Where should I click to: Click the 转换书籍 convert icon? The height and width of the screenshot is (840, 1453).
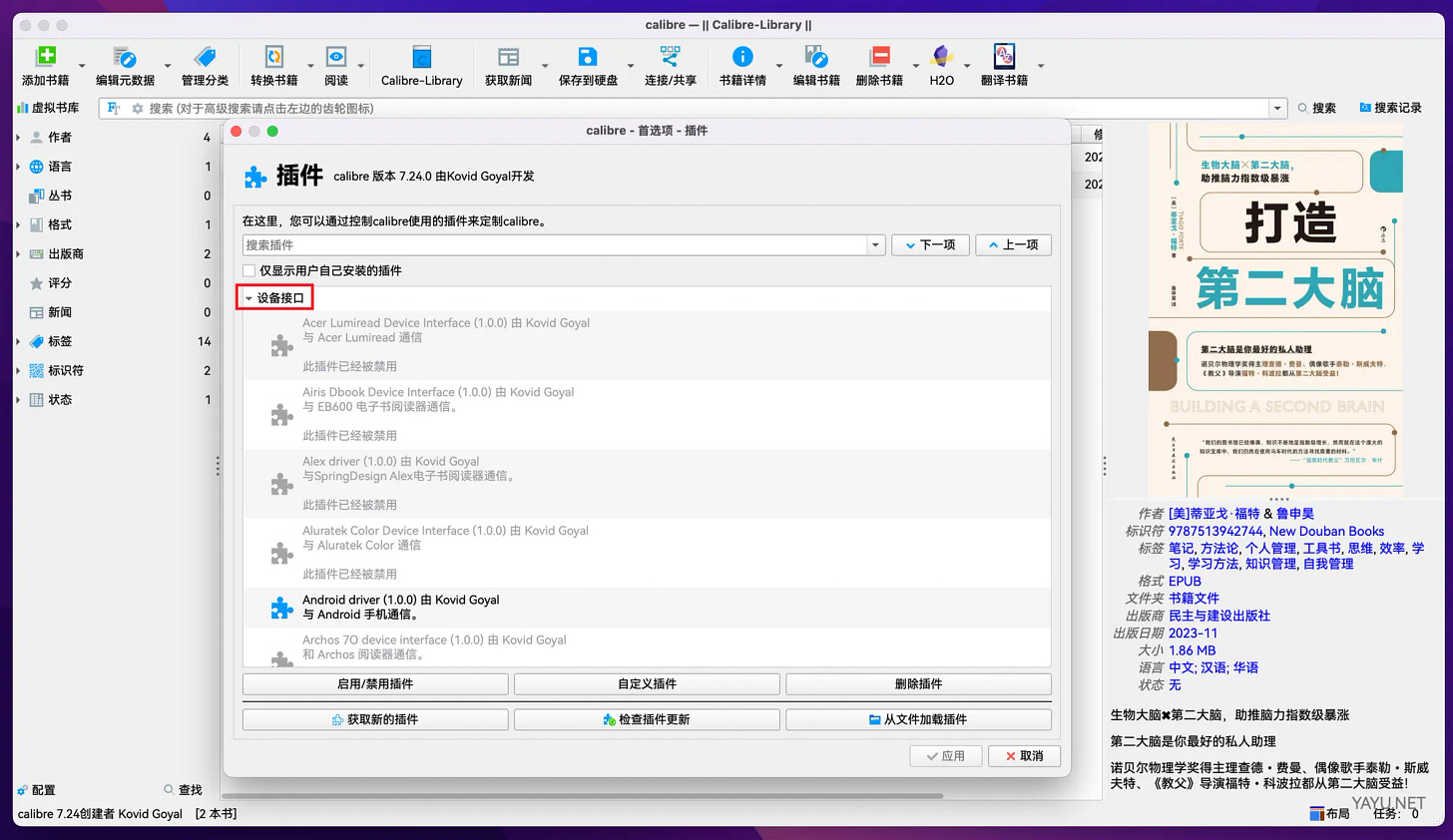tap(273, 57)
